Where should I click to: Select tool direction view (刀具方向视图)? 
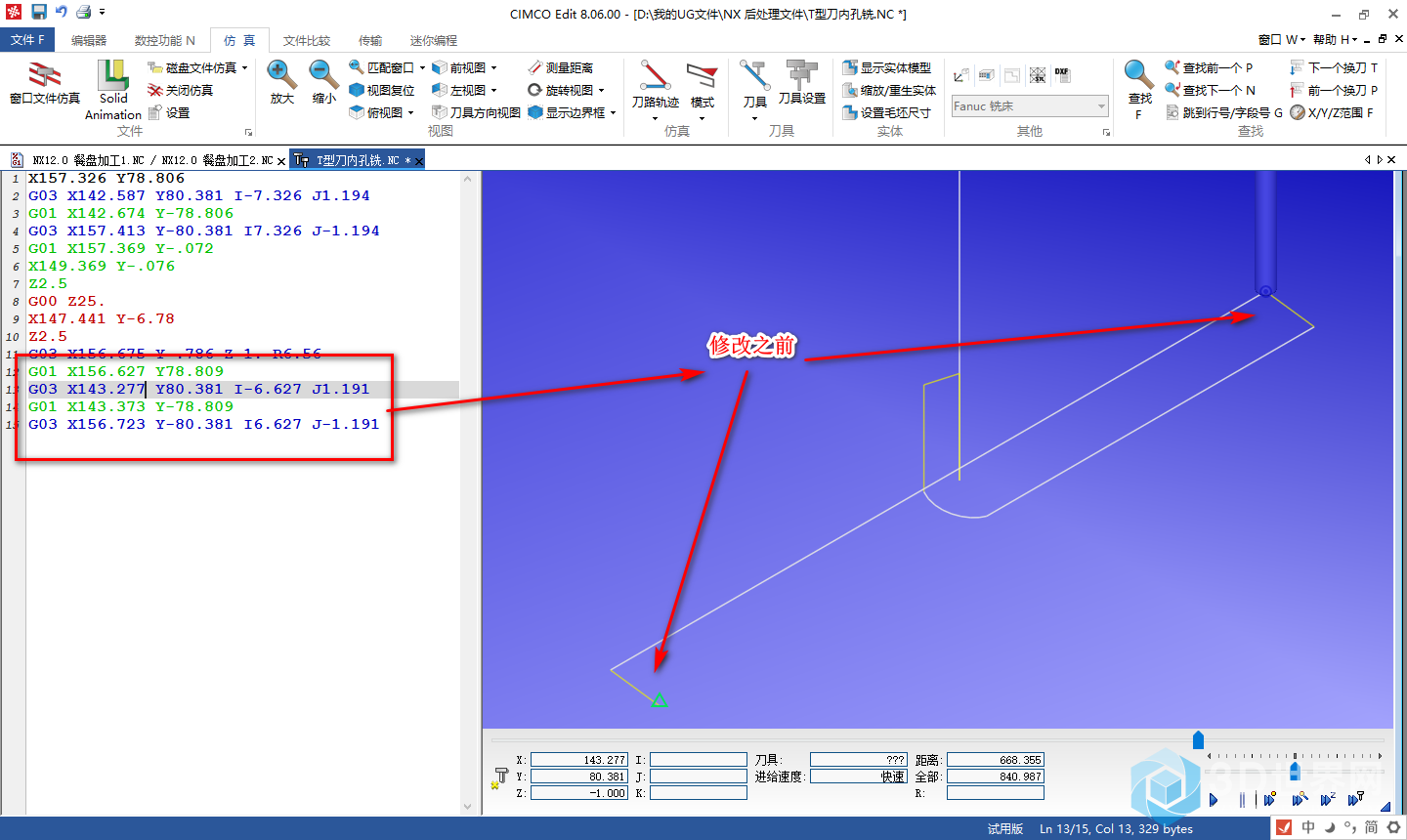[477, 112]
